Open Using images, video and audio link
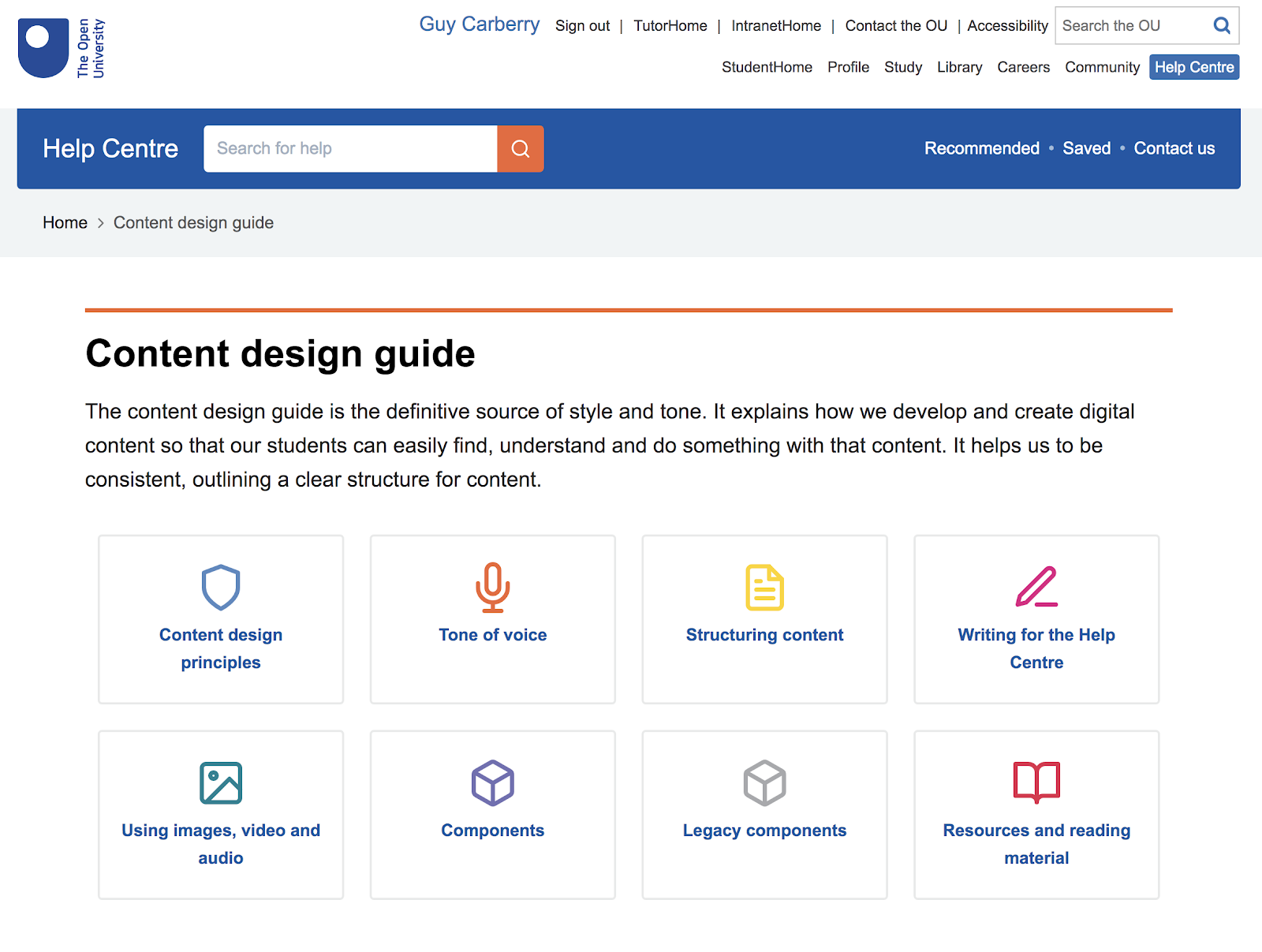 (221, 844)
